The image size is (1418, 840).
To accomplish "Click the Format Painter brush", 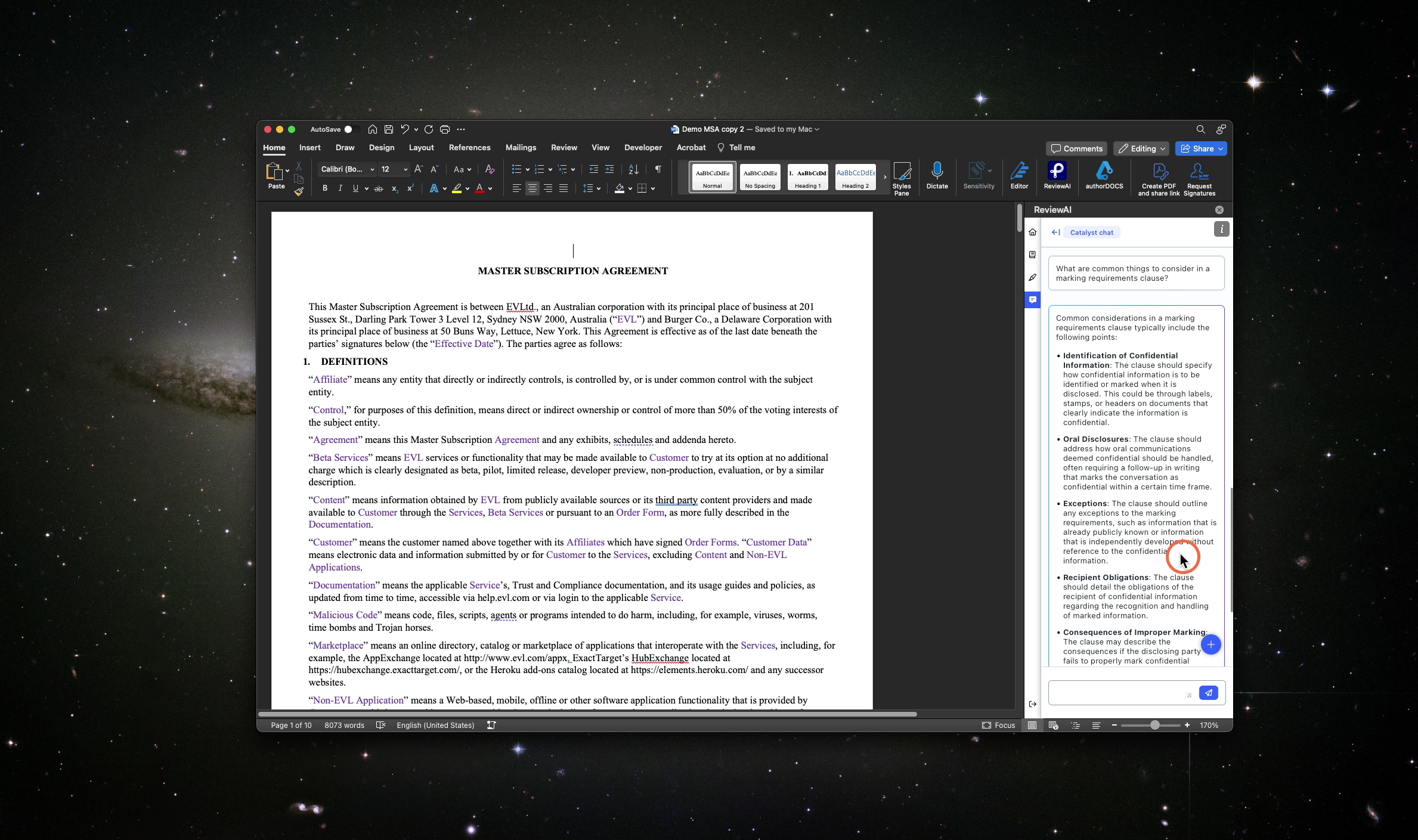I will click(x=299, y=191).
